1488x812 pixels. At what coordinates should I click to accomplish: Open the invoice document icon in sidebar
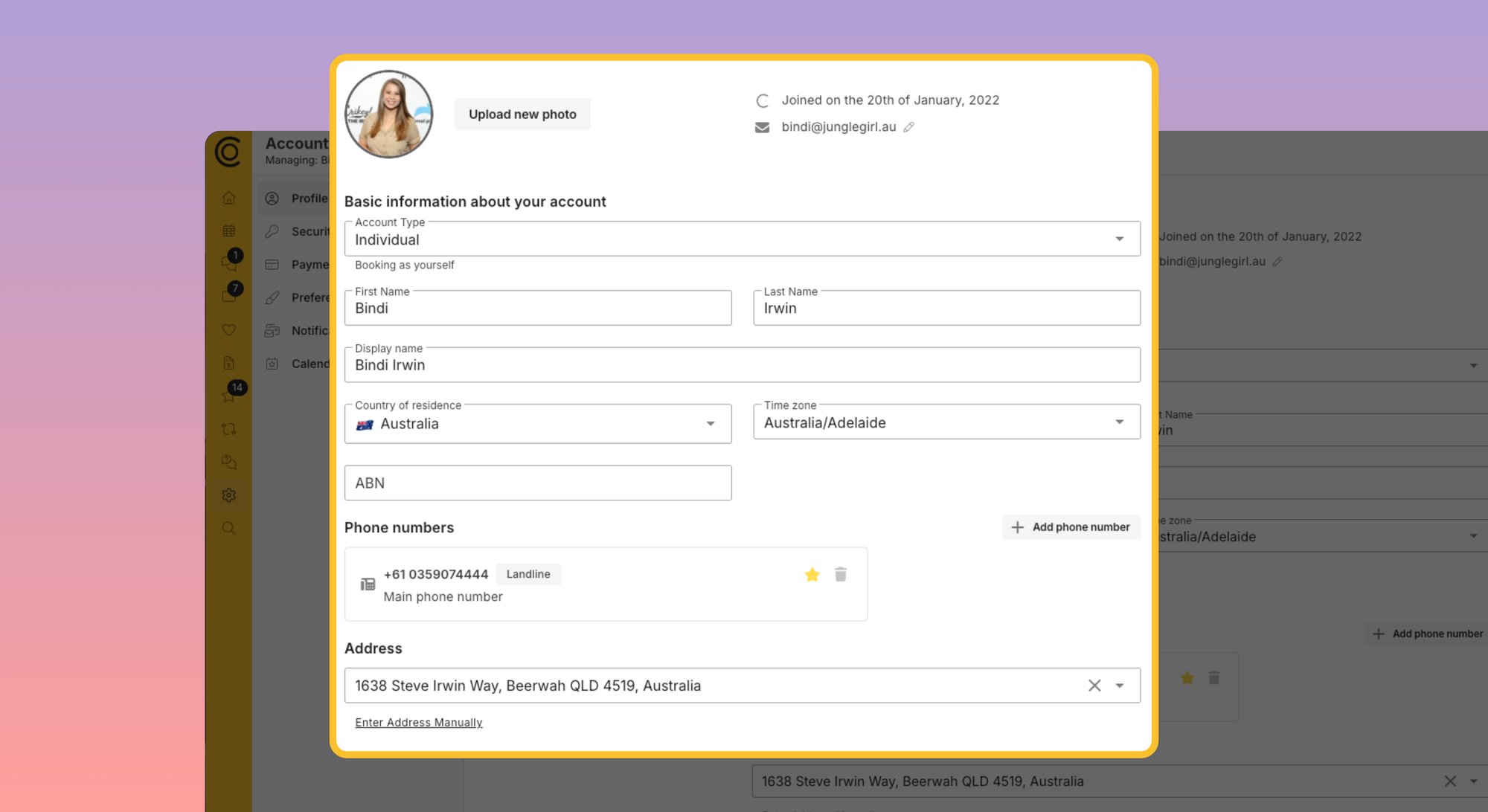[228, 363]
